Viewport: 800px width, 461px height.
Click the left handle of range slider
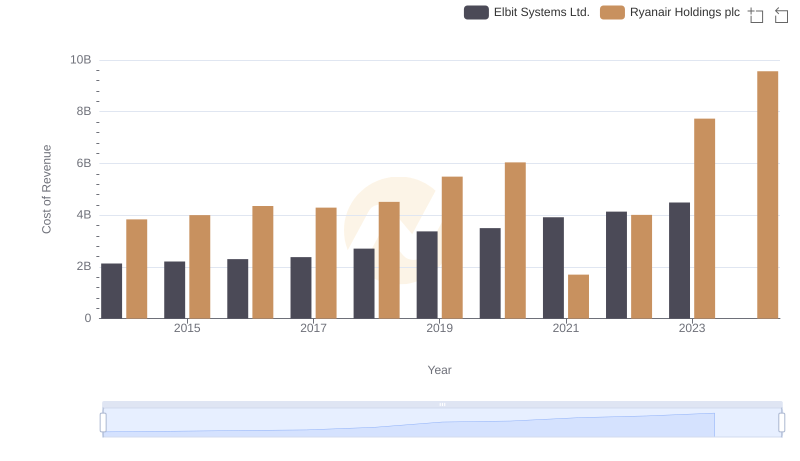(103, 423)
